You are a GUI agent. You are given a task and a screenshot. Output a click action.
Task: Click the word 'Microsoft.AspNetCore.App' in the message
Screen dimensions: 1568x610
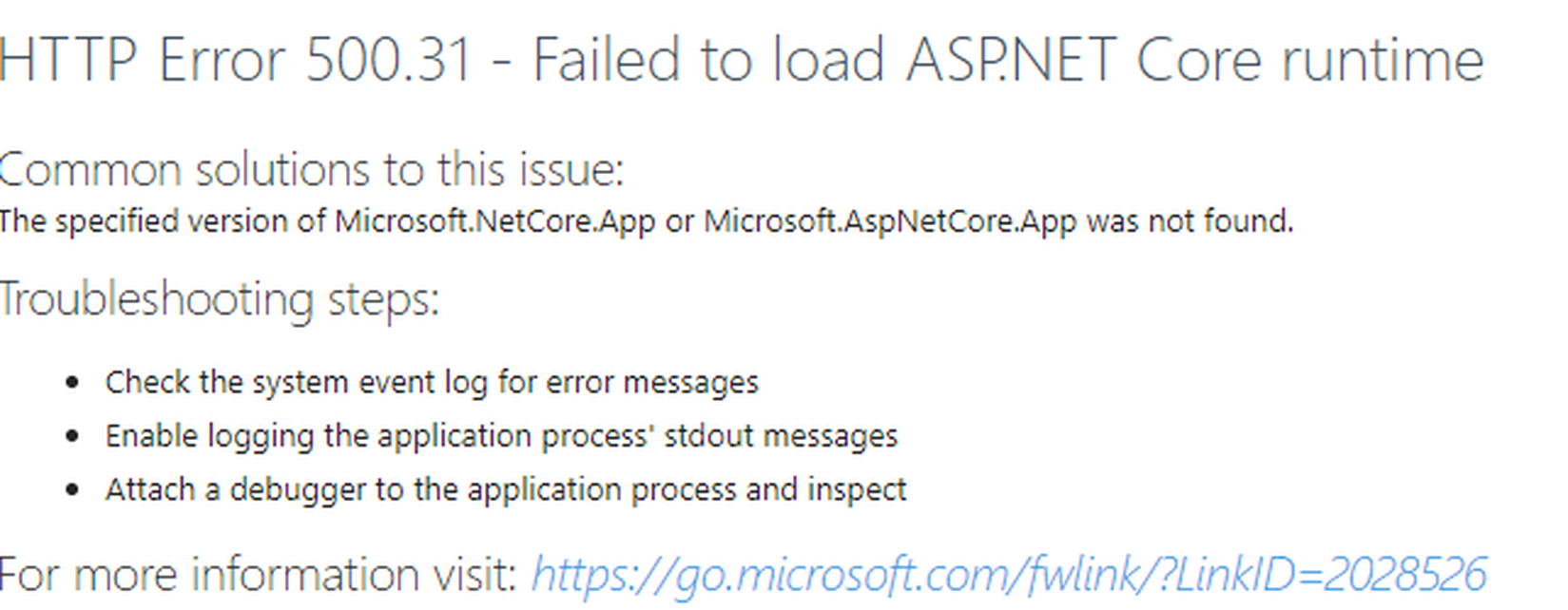(x=890, y=221)
